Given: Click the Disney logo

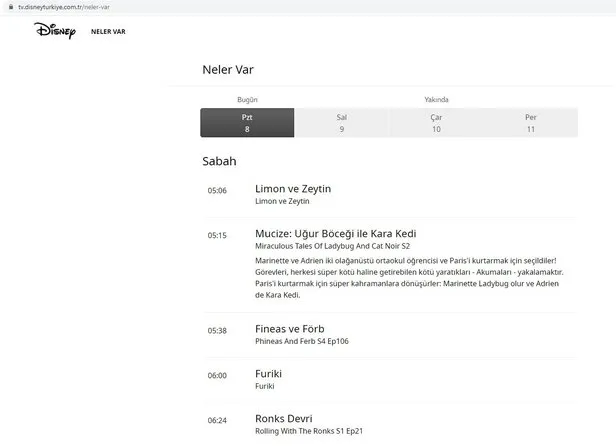Looking at the screenshot, I should point(55,31).
